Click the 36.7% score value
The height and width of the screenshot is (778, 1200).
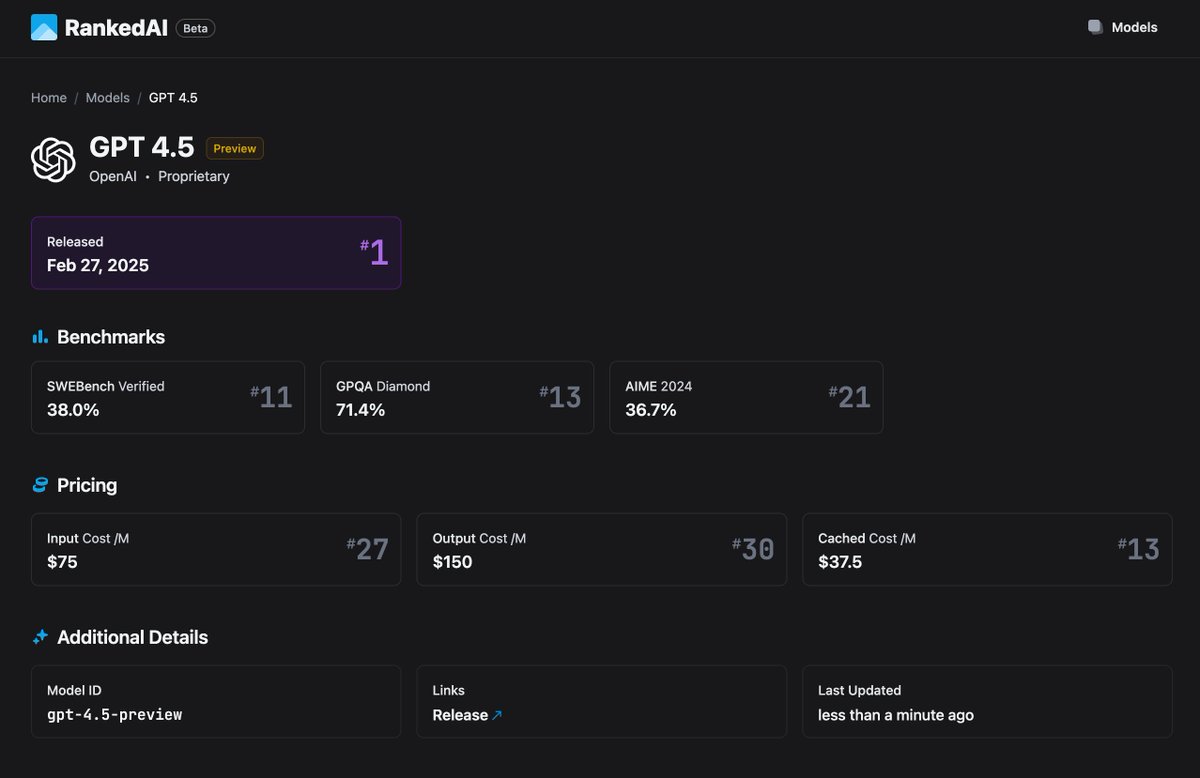click(651, 409)
